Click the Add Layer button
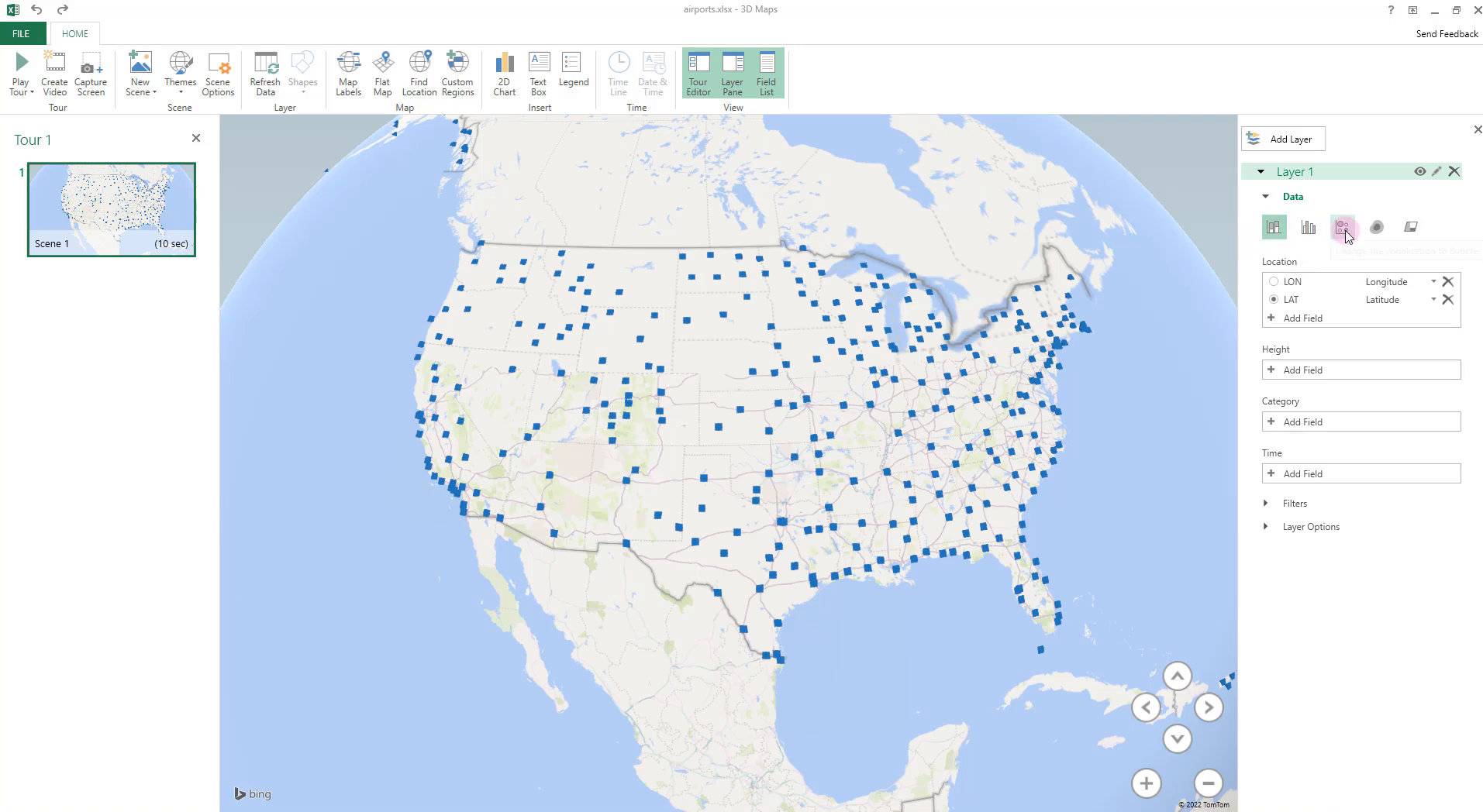Screen dimensions: 1483x812 pyautogui.click(x=1283, y=139)
